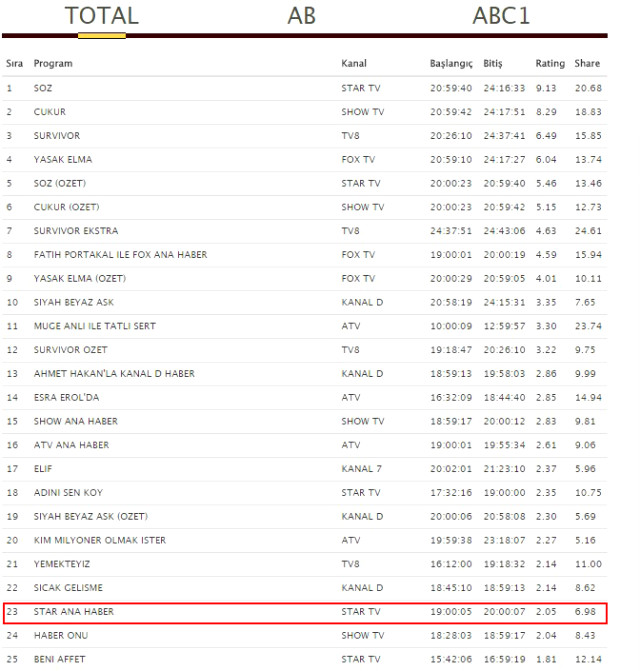Image resolution: width=640 pixels, height=671 pixels.
Task: Select KIM MILYONER OLMAK ISTER
Action: coord(100,540)
